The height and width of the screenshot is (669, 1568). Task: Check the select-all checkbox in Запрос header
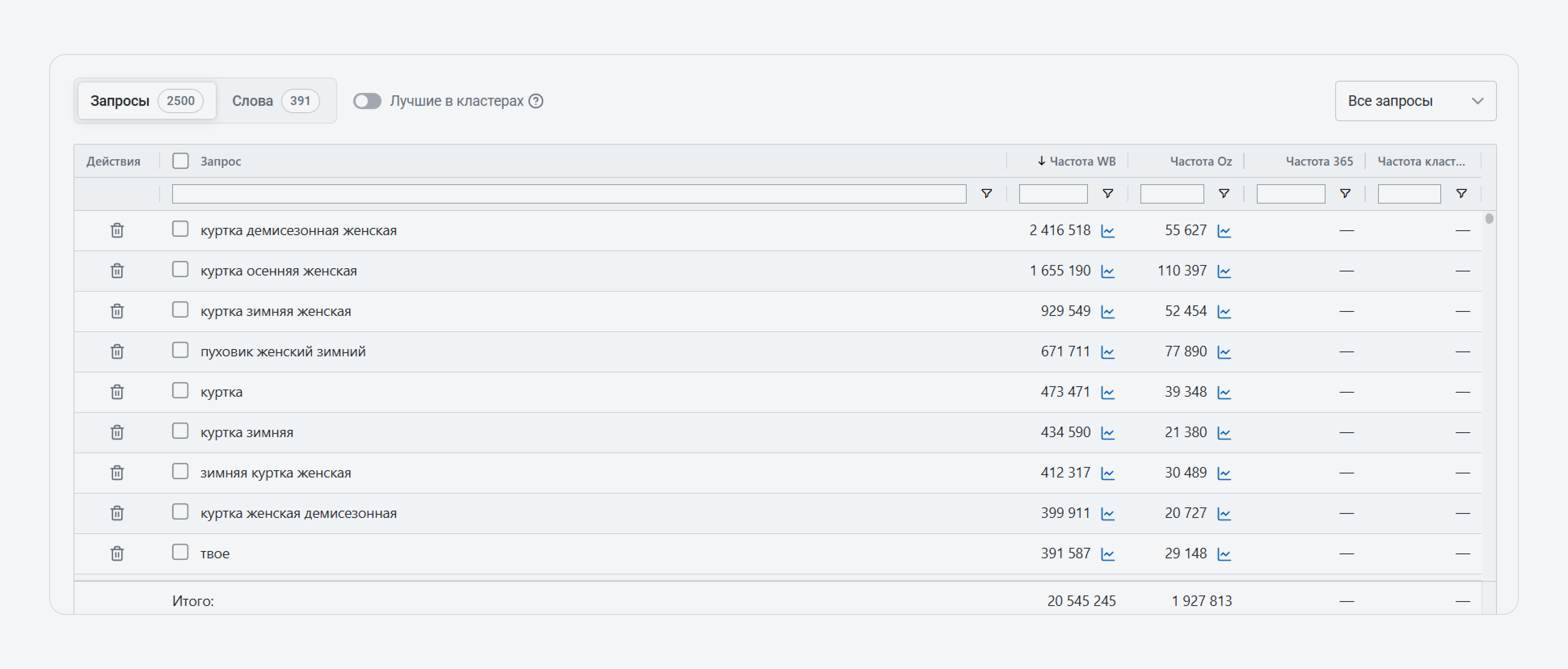click(x=180, y=161)
